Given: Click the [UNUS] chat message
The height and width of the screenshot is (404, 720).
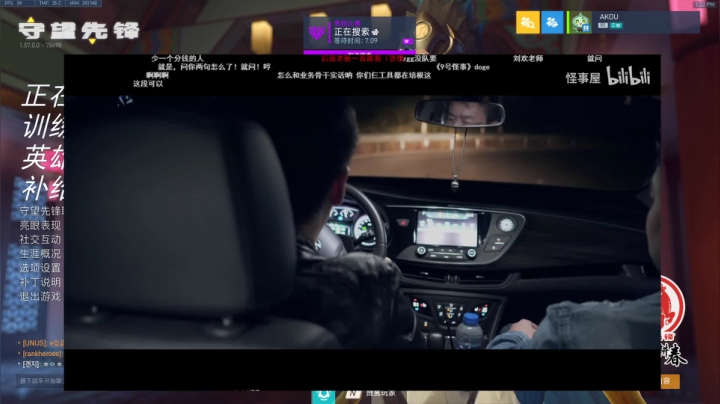Looking at the screenshot, I should (x=41, y=343).
